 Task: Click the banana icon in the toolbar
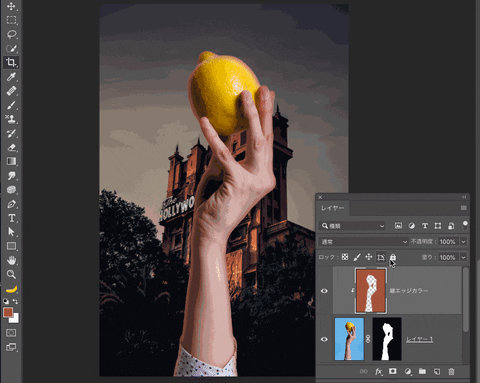pyautogui.click(x=11, y=289)
